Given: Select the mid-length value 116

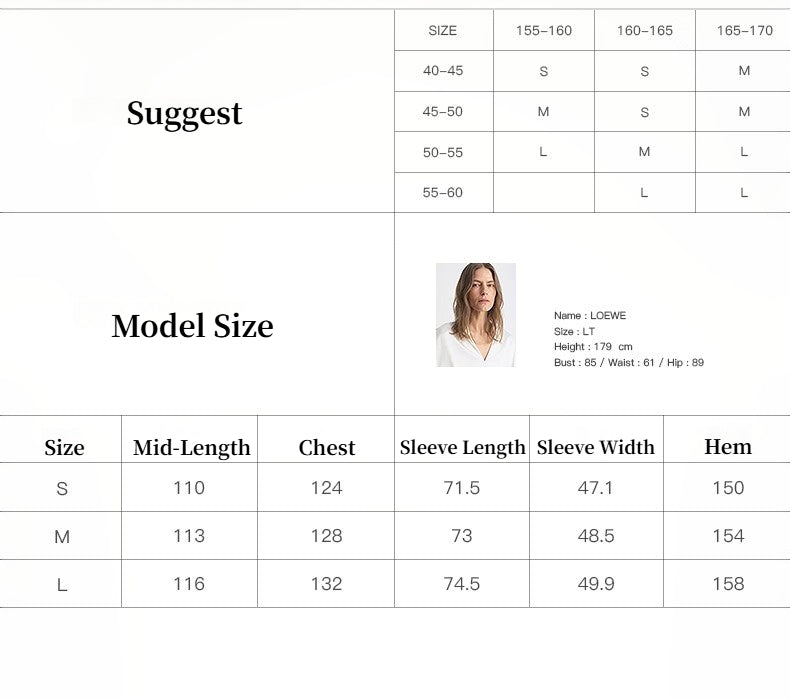Looking at the screenshot, I should [x=189, y=584].
